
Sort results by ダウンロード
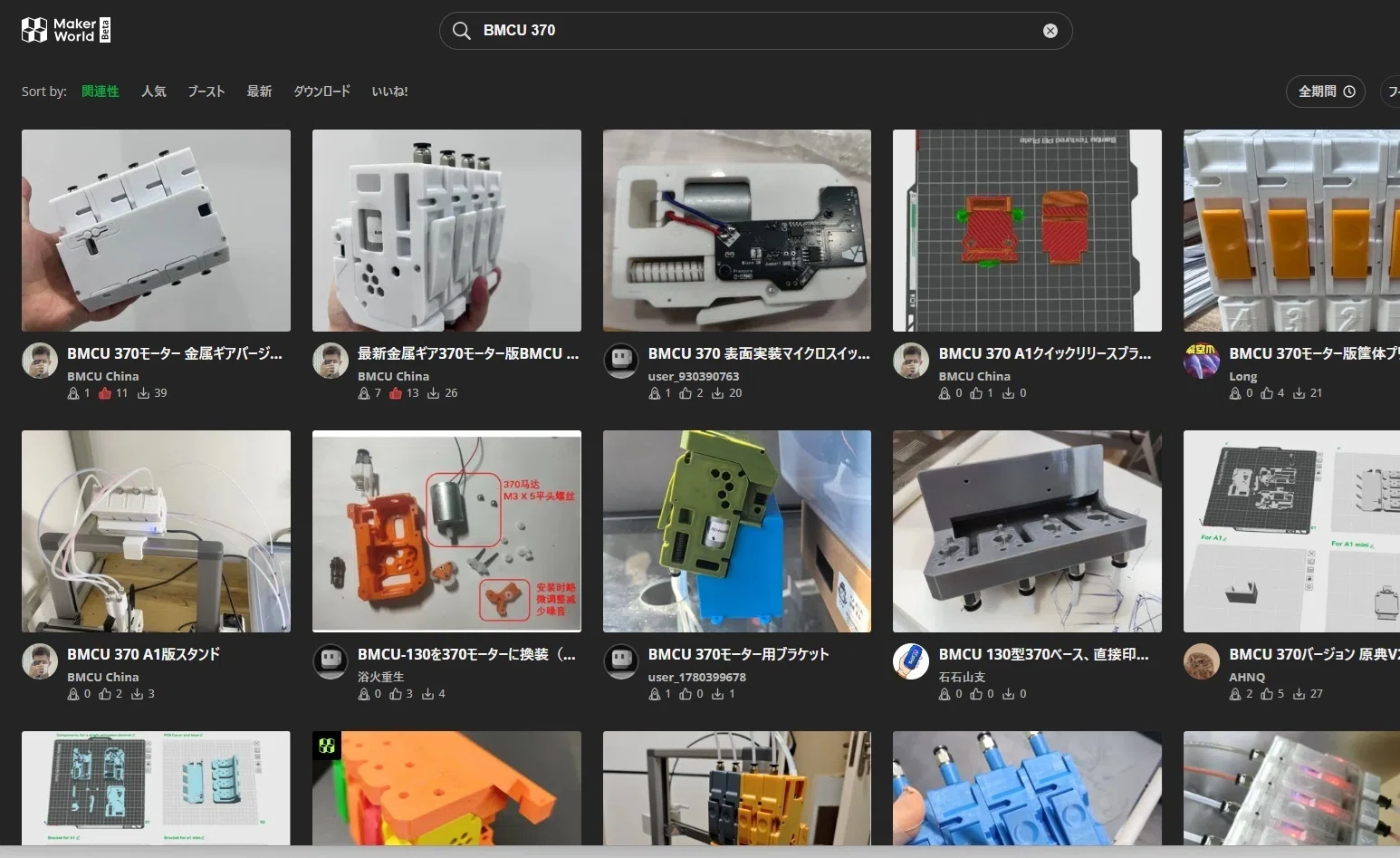(x=321, y=92)
